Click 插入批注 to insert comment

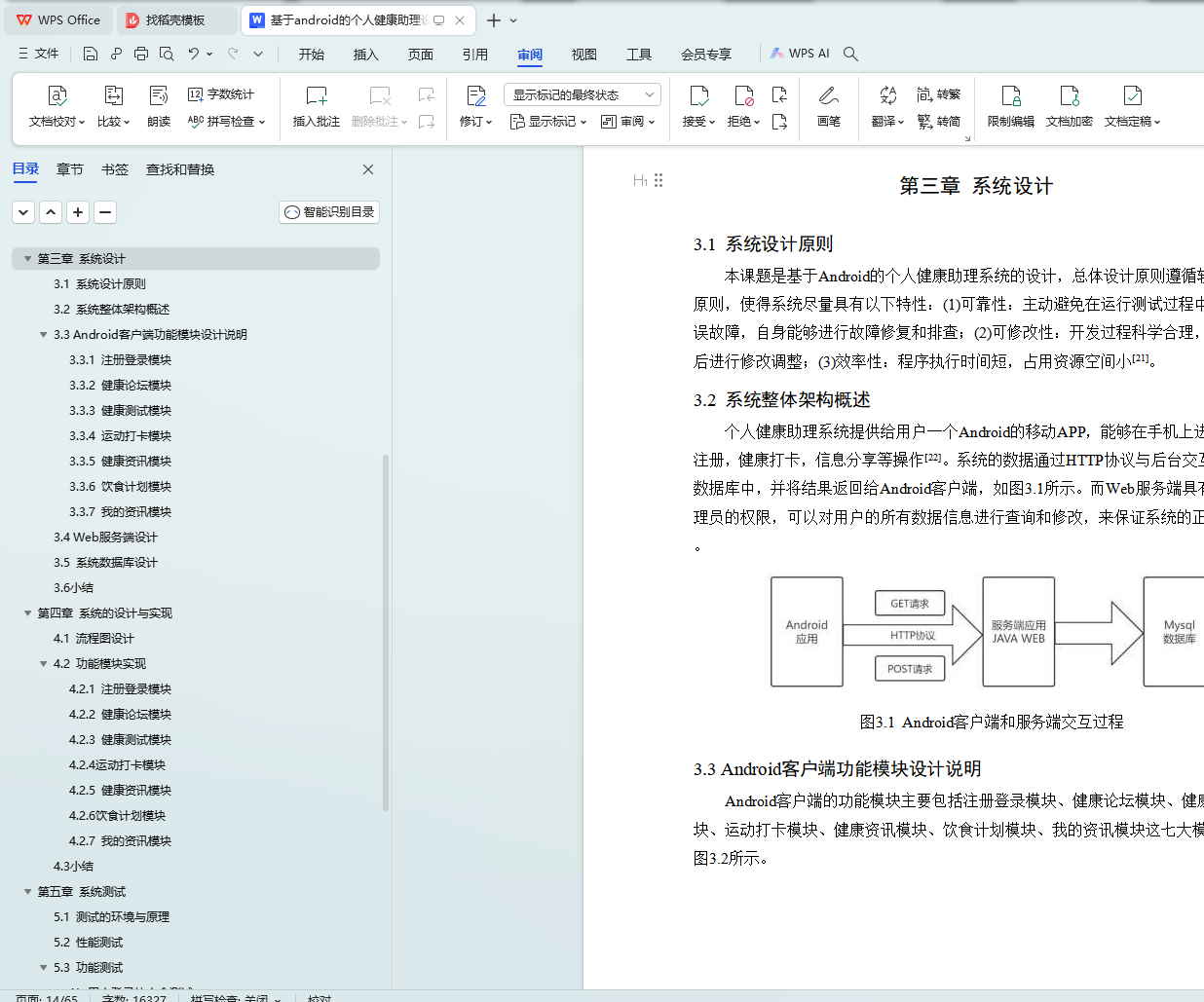317,107
